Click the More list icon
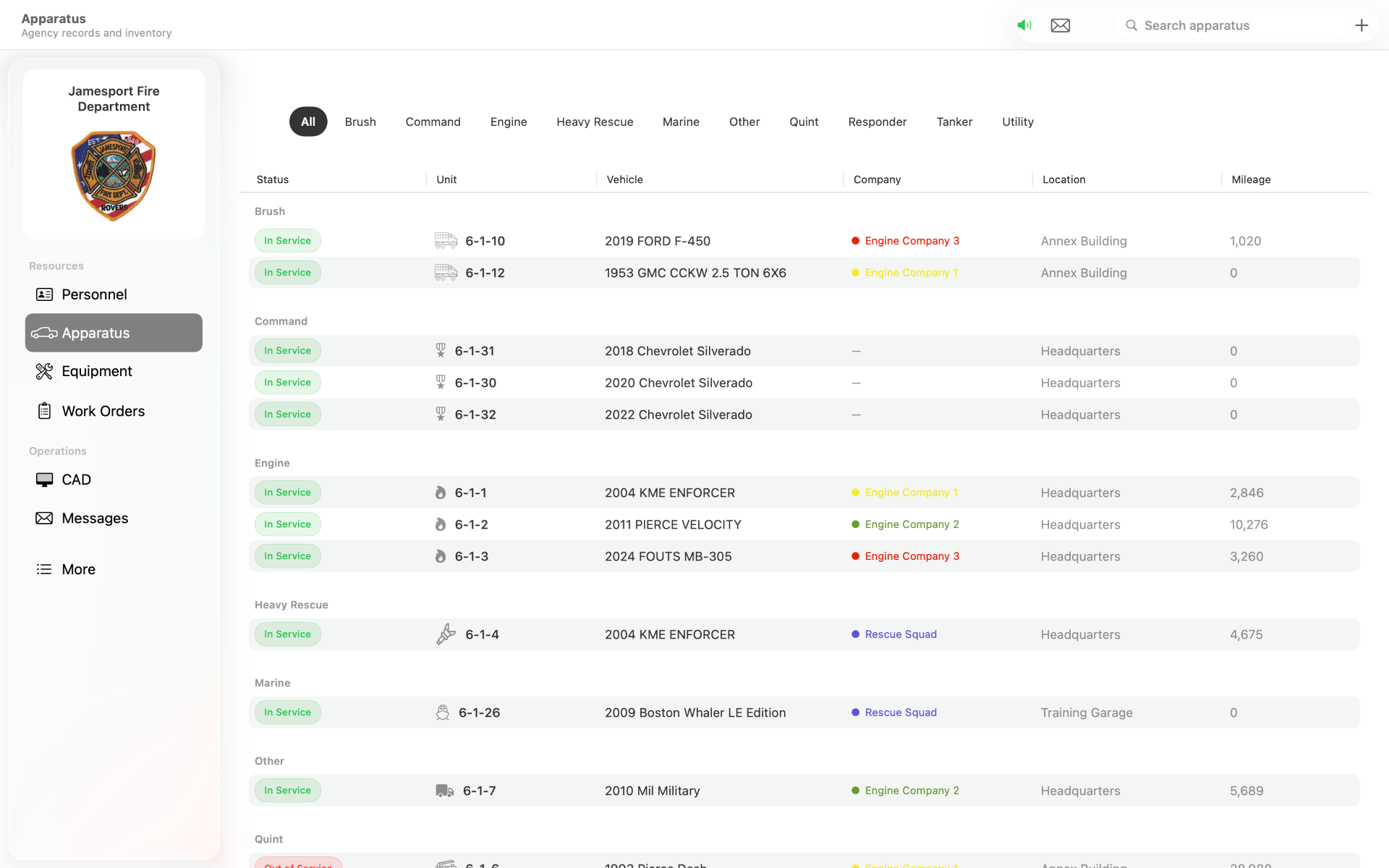 [x=44, y=569]
